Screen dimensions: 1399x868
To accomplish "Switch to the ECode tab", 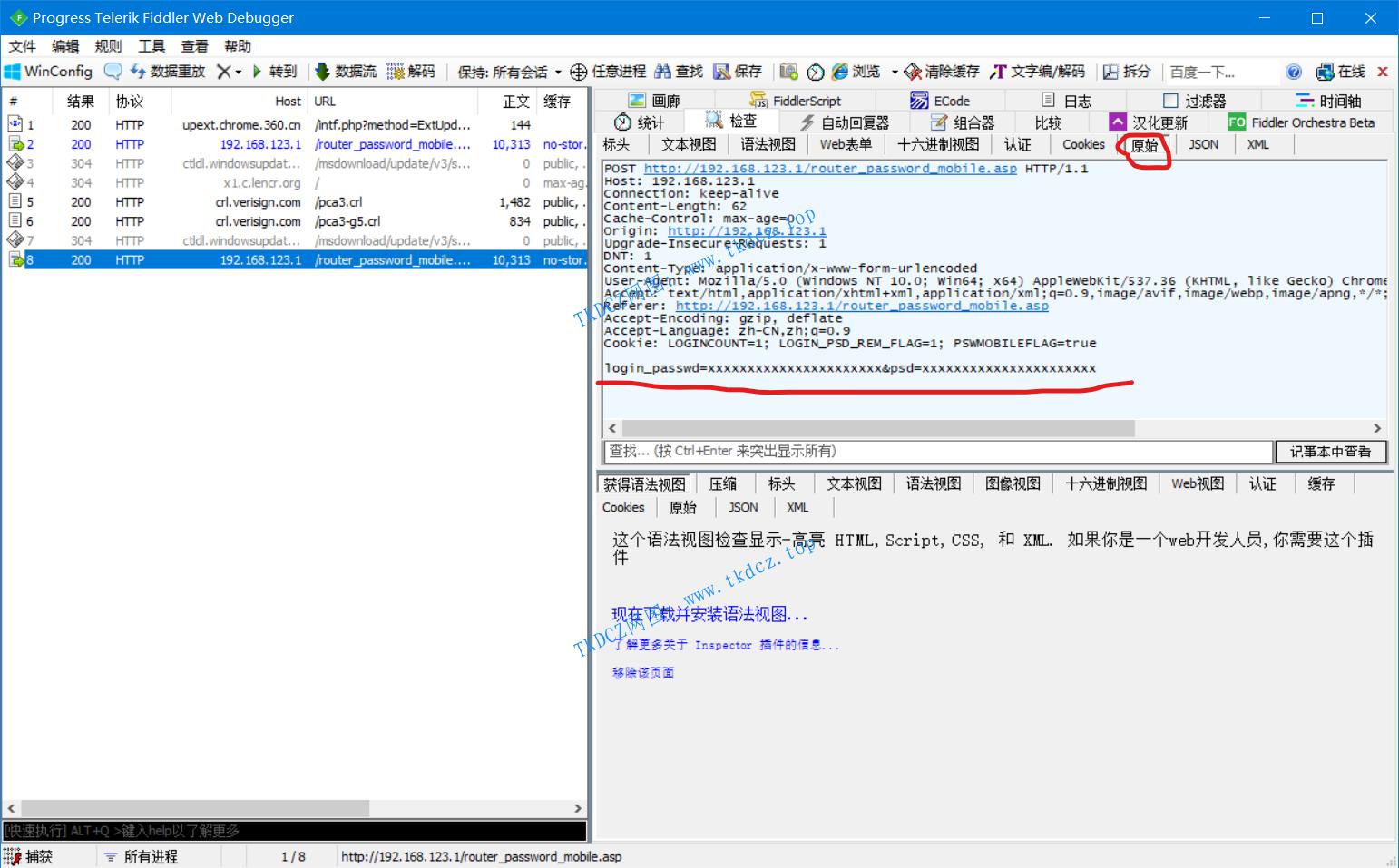I will pos(940,101).
